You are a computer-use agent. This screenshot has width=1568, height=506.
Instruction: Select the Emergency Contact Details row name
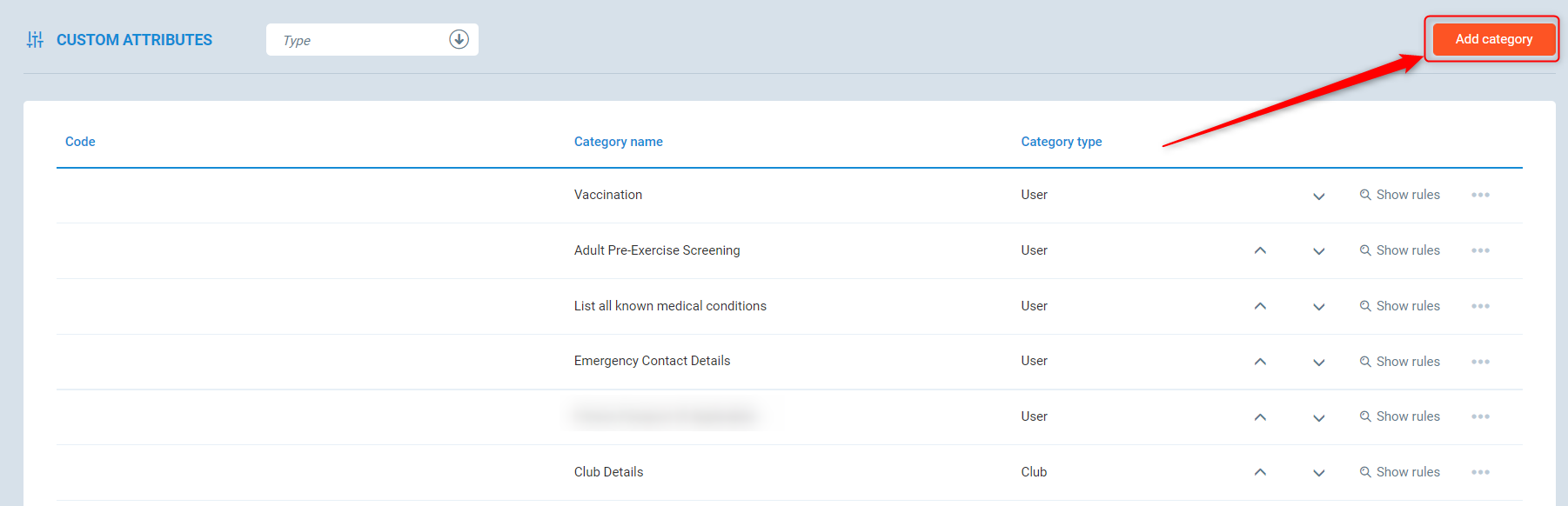pyautogui.click(x=652, y=361)
